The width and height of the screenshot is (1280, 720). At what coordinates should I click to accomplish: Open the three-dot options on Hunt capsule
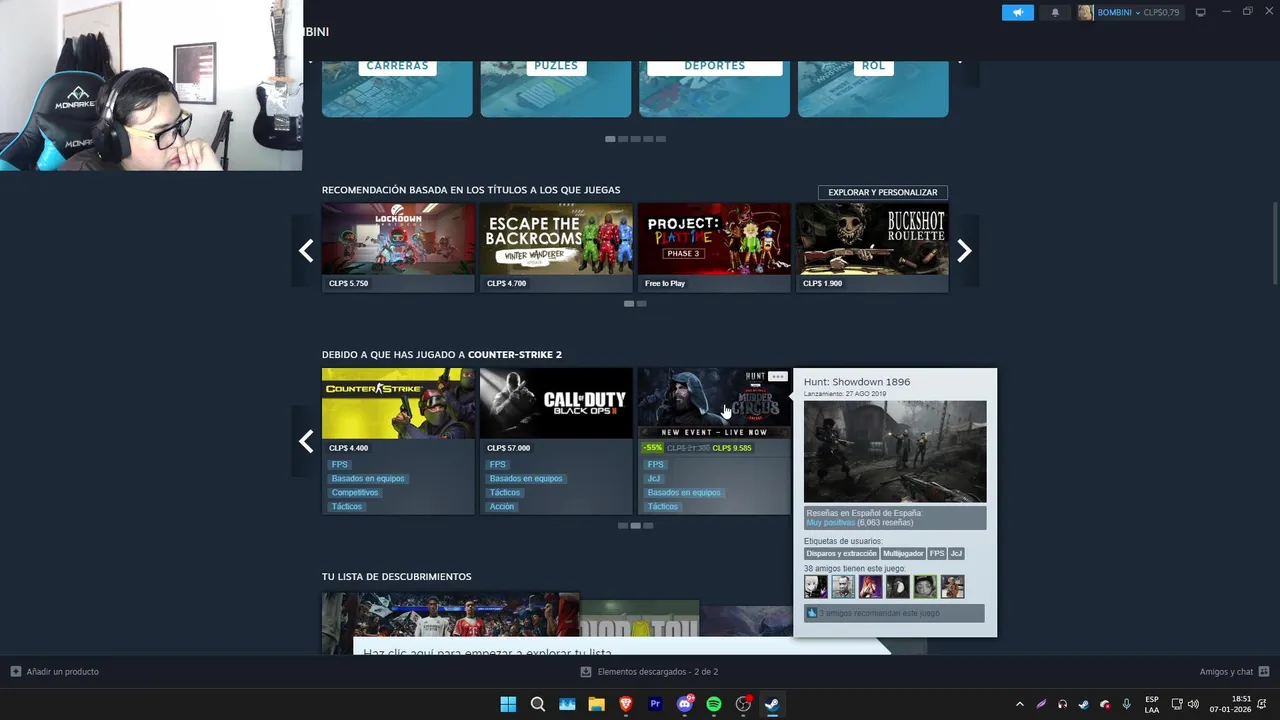(x=778, y=377)
